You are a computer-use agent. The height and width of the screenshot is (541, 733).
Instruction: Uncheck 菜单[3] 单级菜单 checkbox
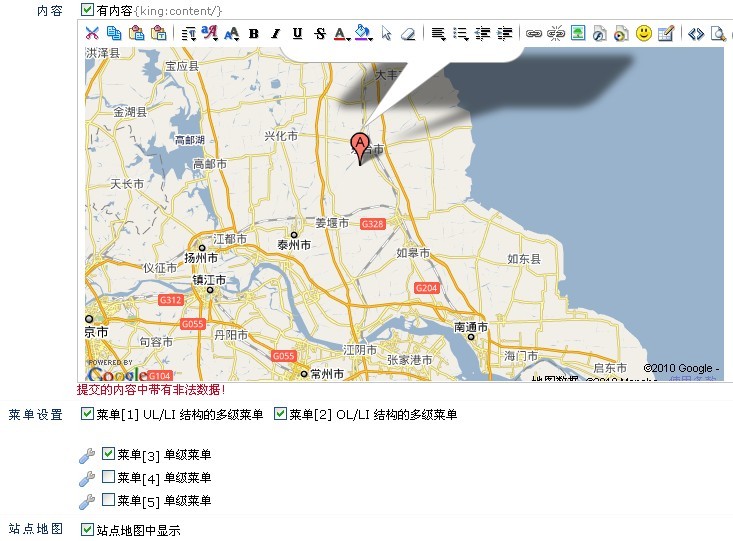point(108,453)
